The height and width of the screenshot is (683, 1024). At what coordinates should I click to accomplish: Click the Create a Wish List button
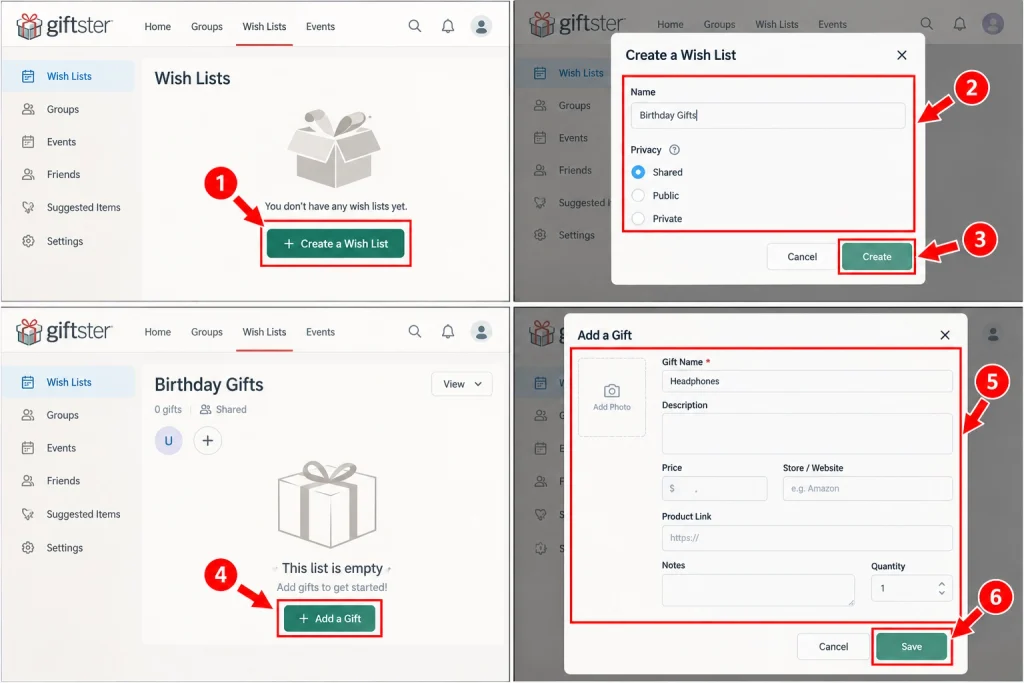pos(336,244)
